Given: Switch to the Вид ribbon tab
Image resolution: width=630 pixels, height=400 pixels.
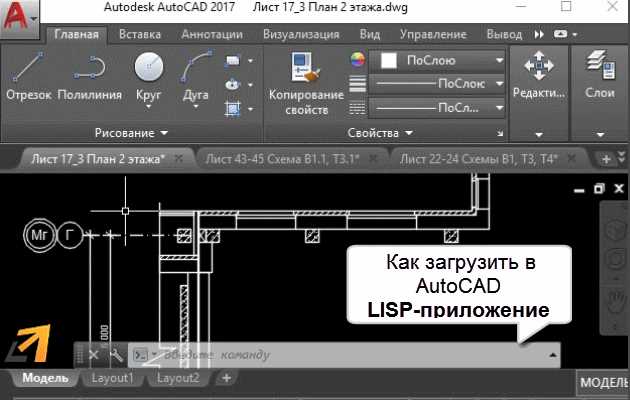Looking at the screenshot, I should [x=370, y=35].
